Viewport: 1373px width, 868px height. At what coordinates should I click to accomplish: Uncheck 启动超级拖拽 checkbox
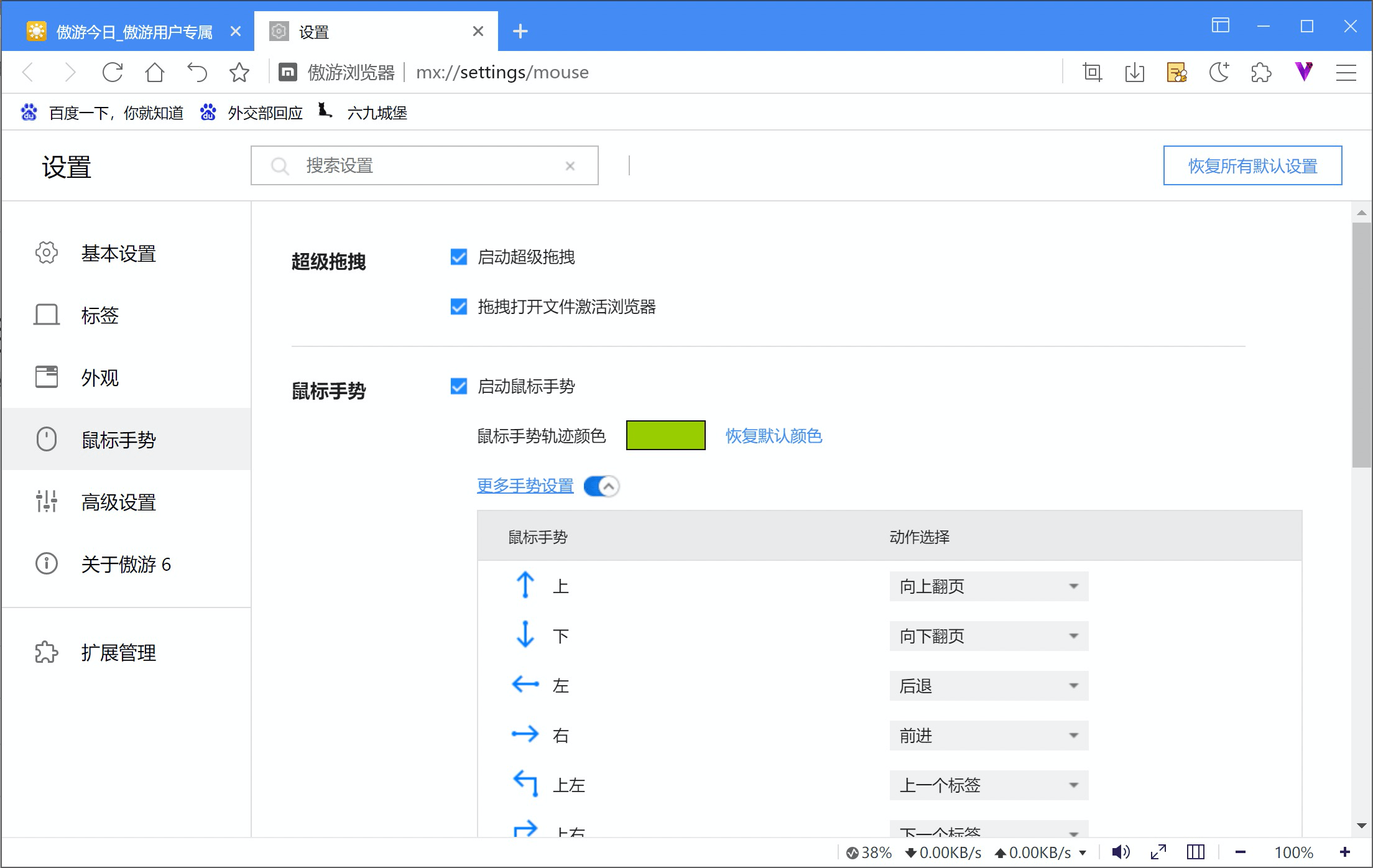[459, 257]
